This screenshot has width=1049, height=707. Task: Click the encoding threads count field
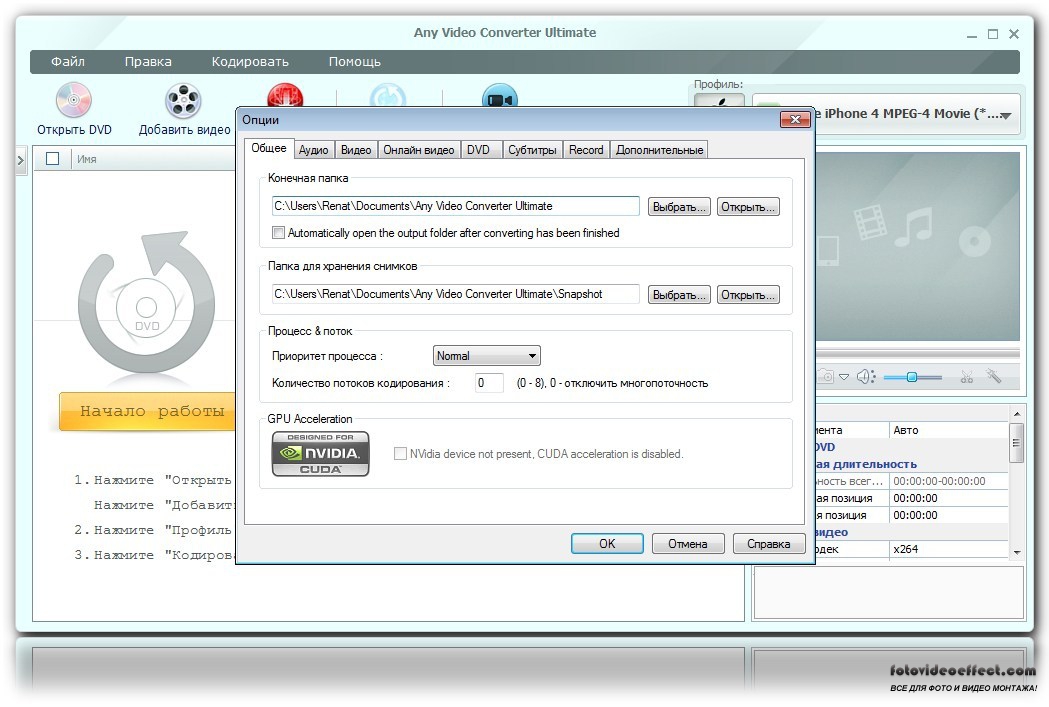click(489, 383)
